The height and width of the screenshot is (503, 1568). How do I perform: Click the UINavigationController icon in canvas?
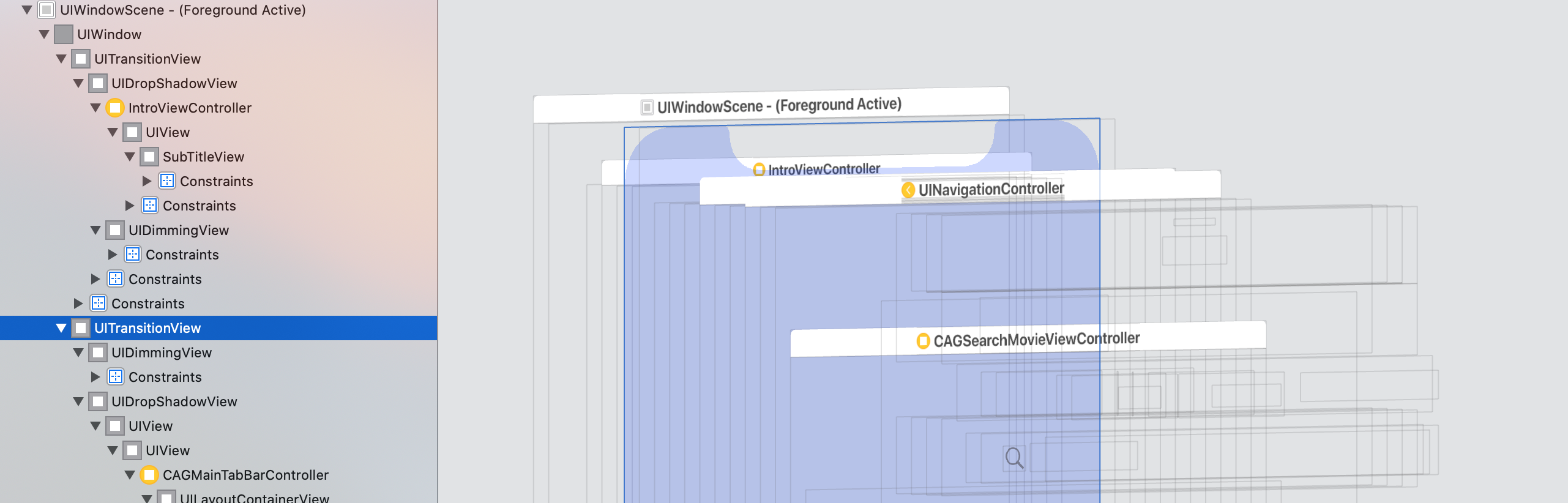click(x=908, y=190)
